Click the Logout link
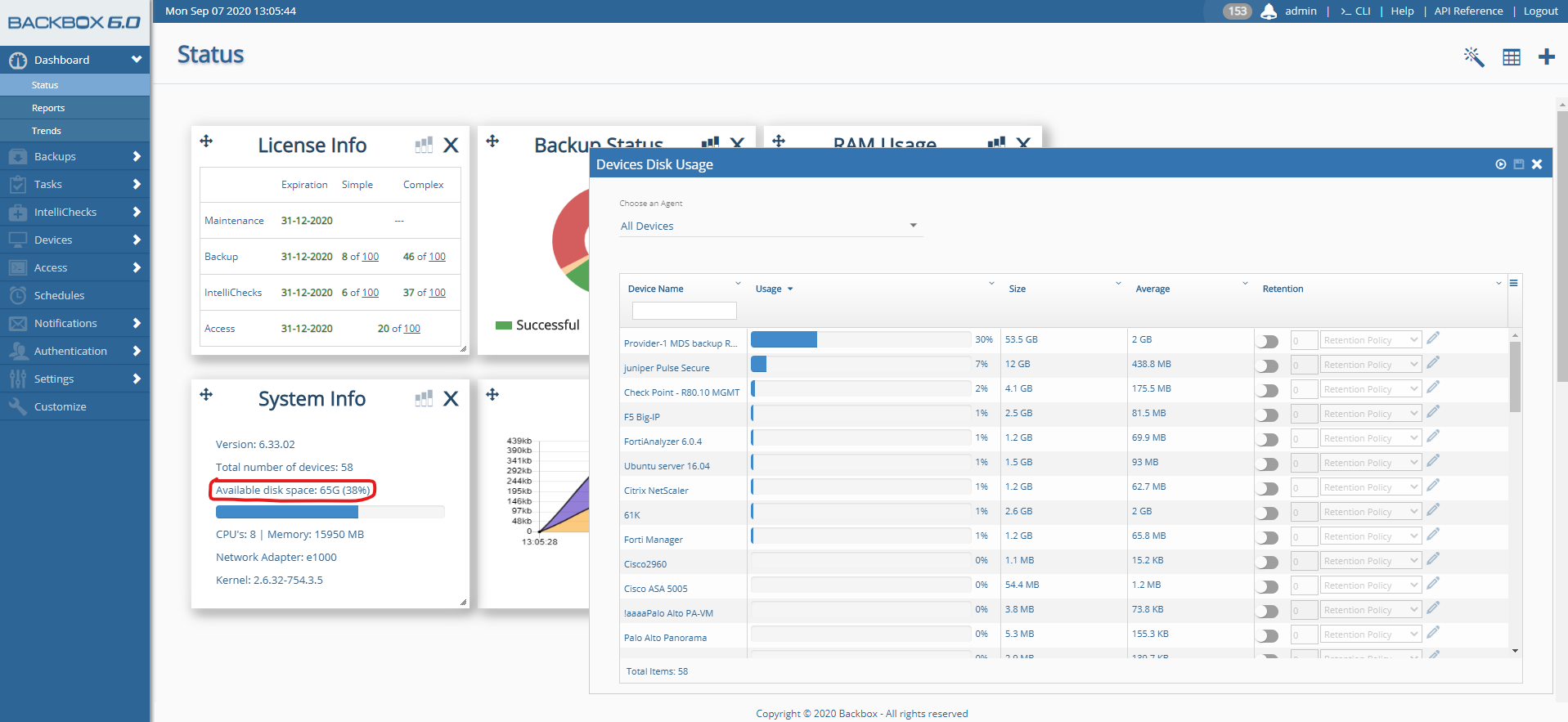This screenshot has width=1568, height=722. 1540,11
